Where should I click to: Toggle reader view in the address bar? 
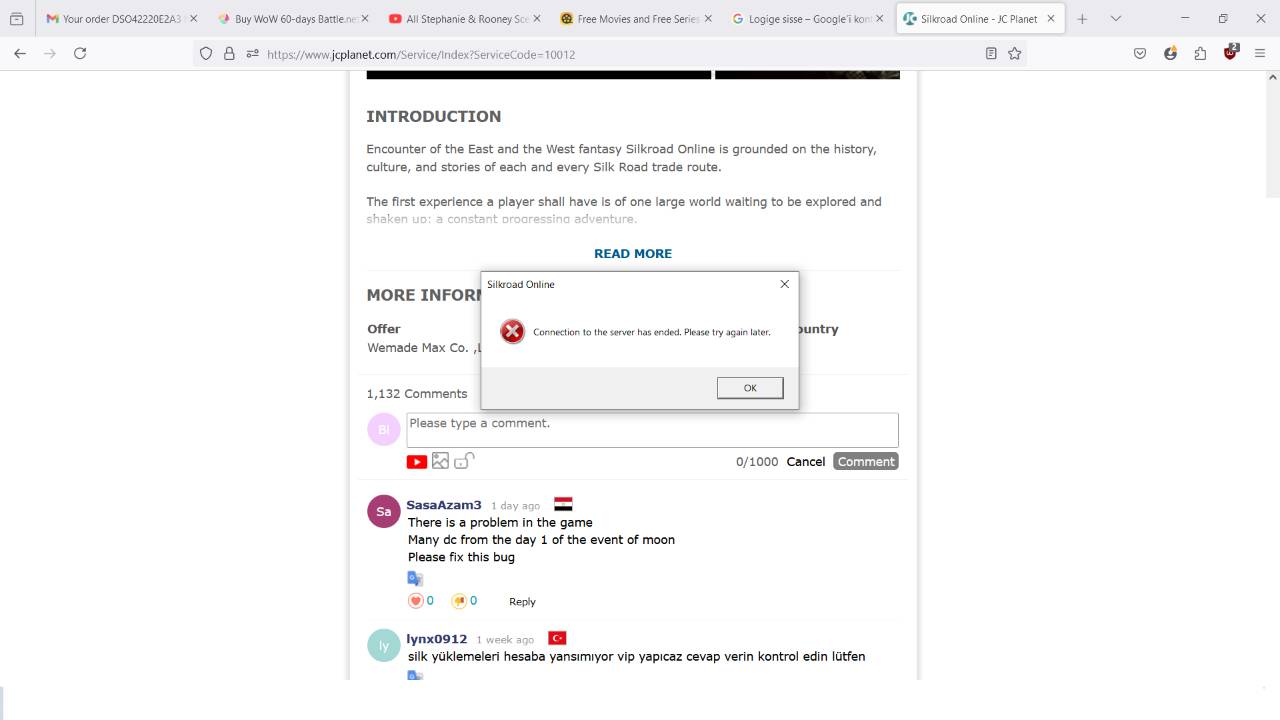pos(991,54)
